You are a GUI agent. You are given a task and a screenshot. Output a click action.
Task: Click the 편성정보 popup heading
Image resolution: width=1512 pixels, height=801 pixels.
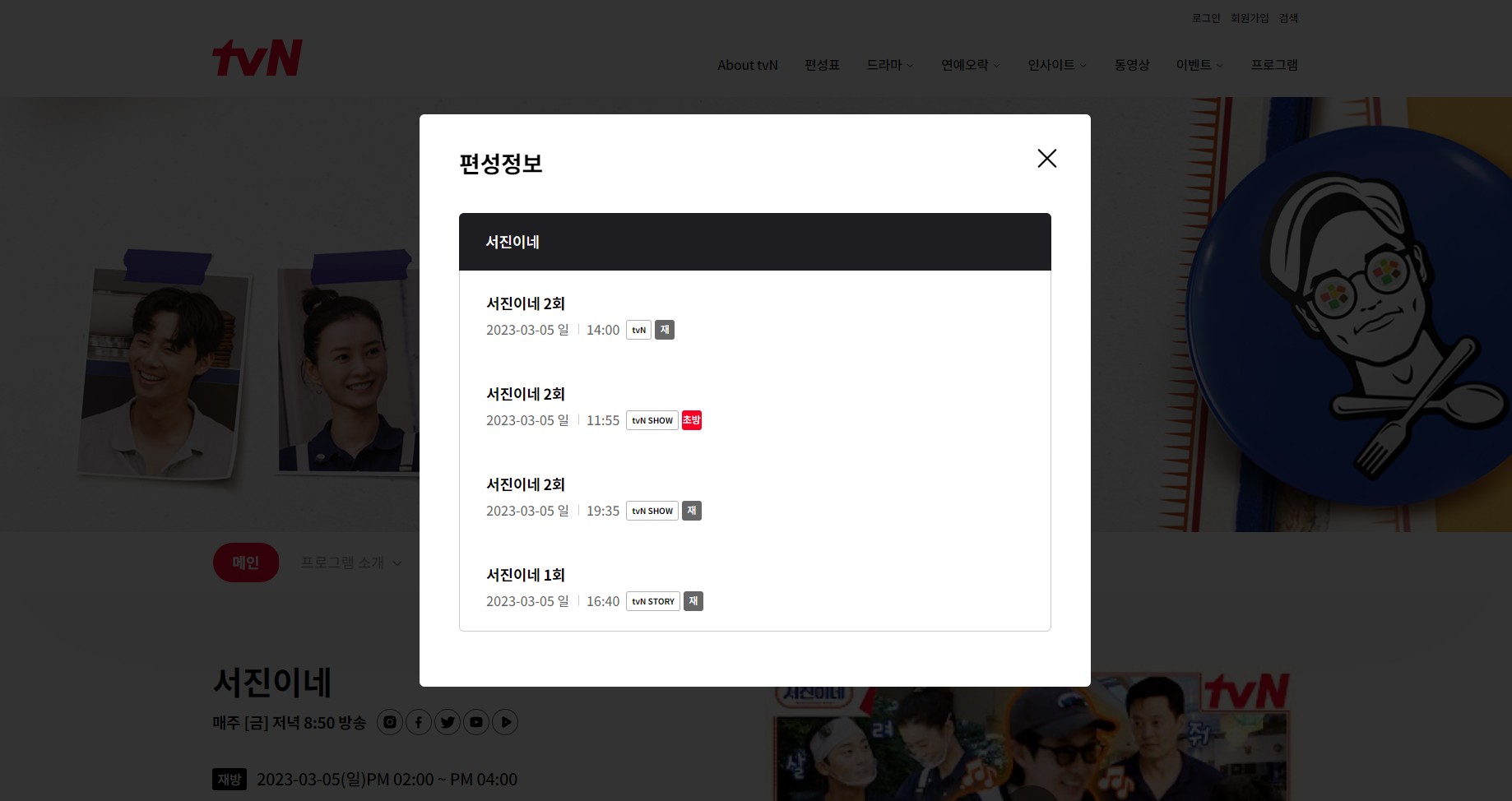(500, 164)
